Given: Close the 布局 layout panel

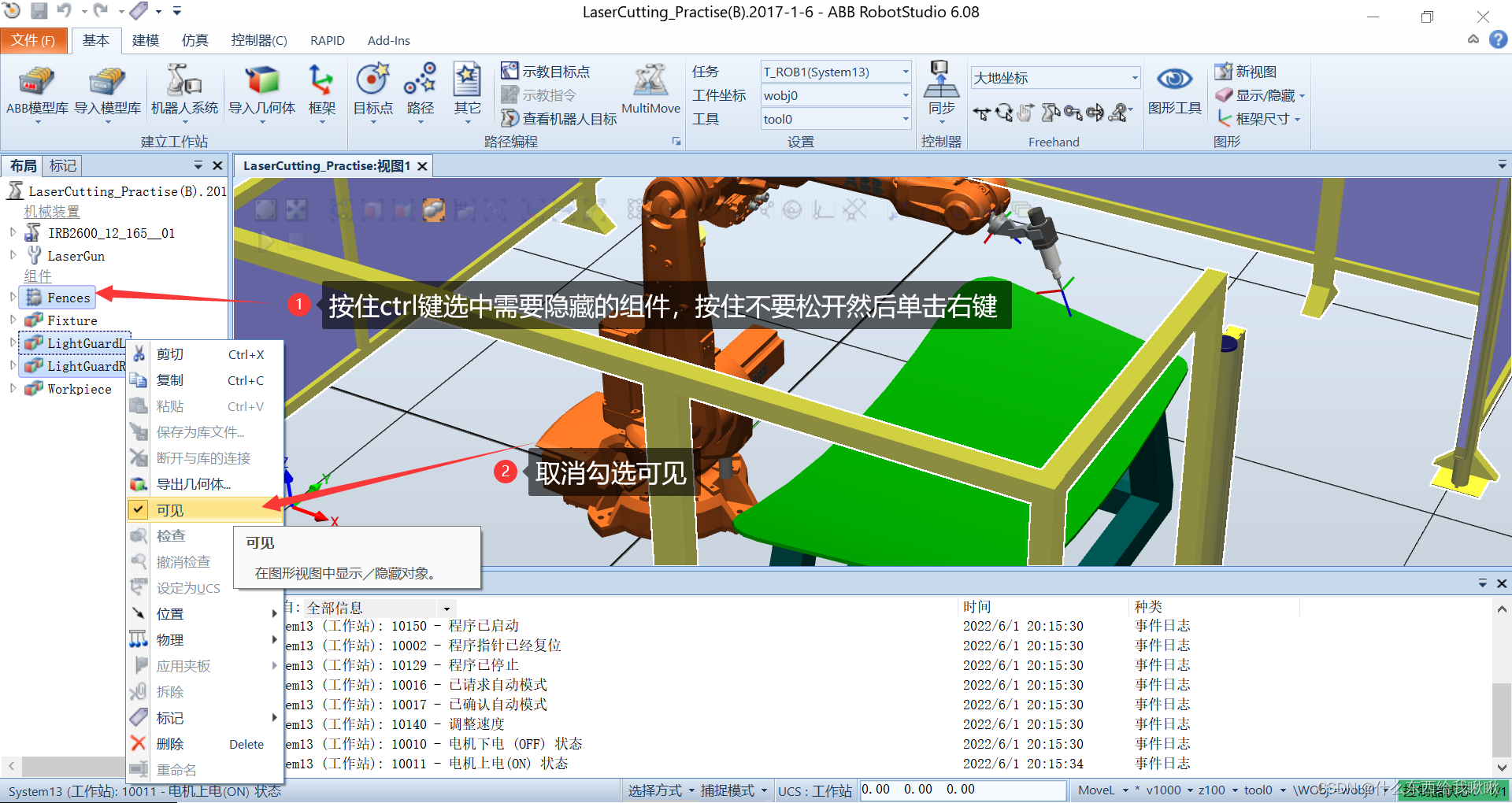Looking at the screenshot, I should pos(217,165).
